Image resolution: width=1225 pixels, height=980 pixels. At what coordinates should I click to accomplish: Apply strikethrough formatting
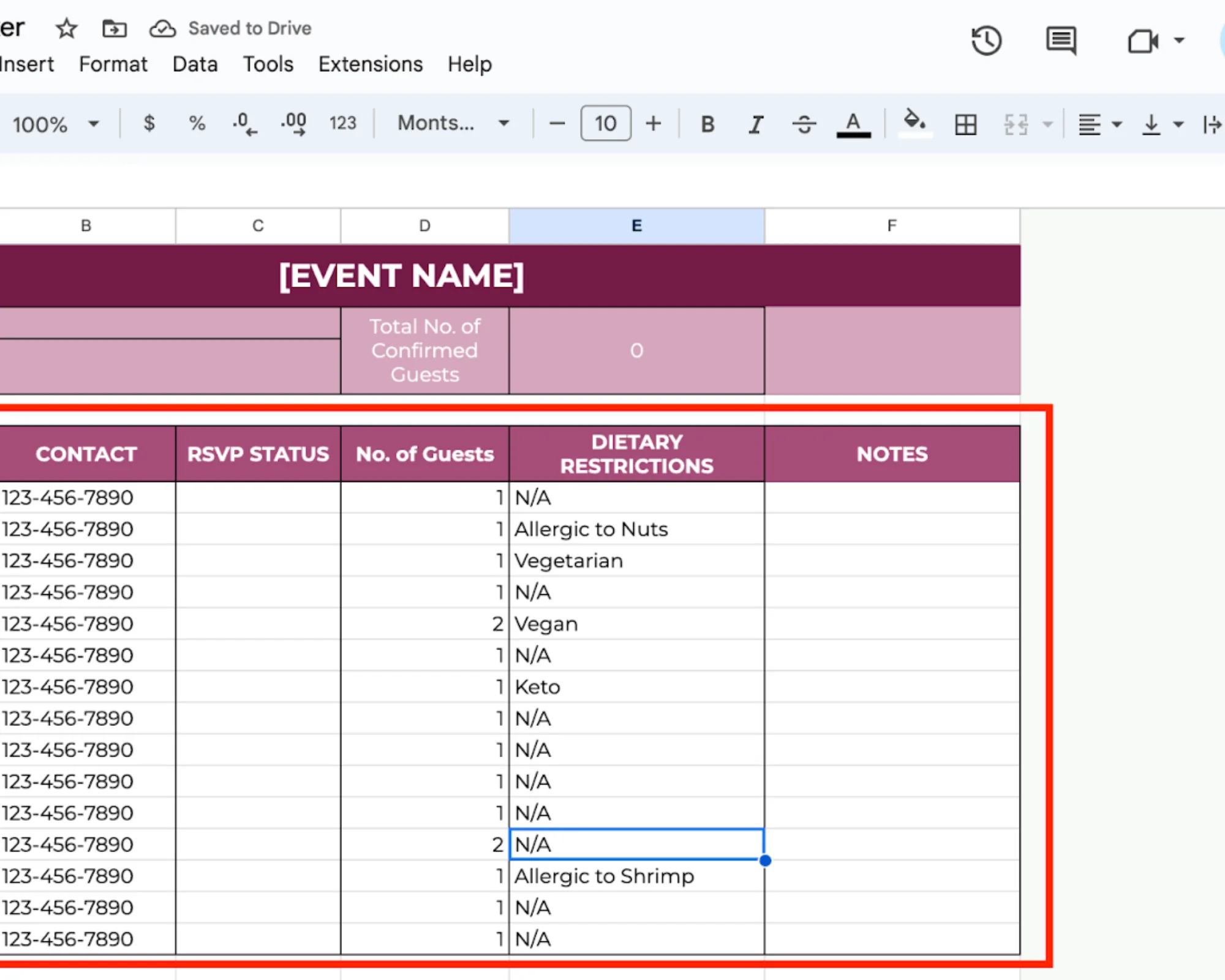click(804, 124)
